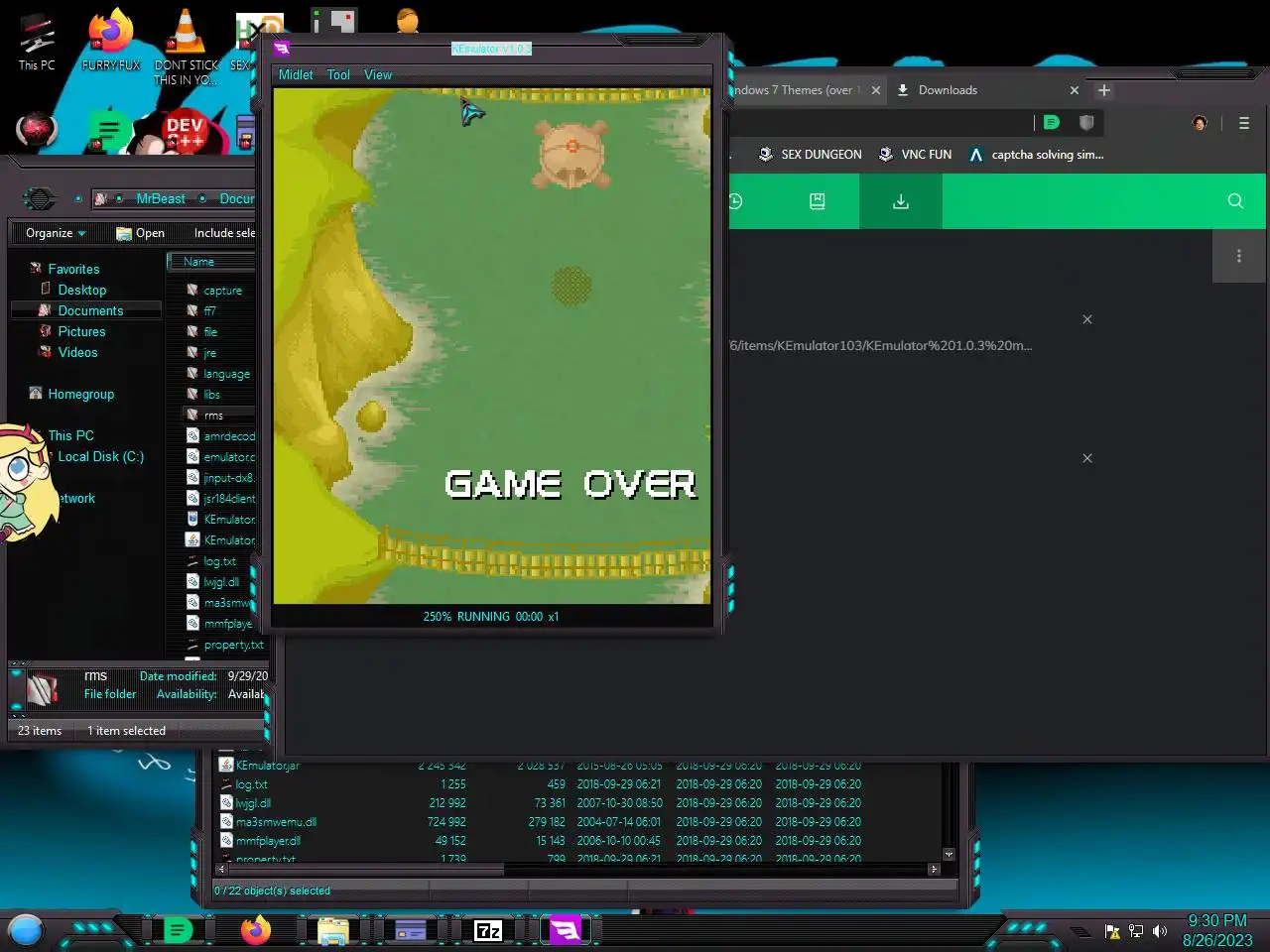This screenshot has width=1270, height=952.
Task: Select ma3smwemu.dll in 7-Zip file list
Action: coord(276,822)
